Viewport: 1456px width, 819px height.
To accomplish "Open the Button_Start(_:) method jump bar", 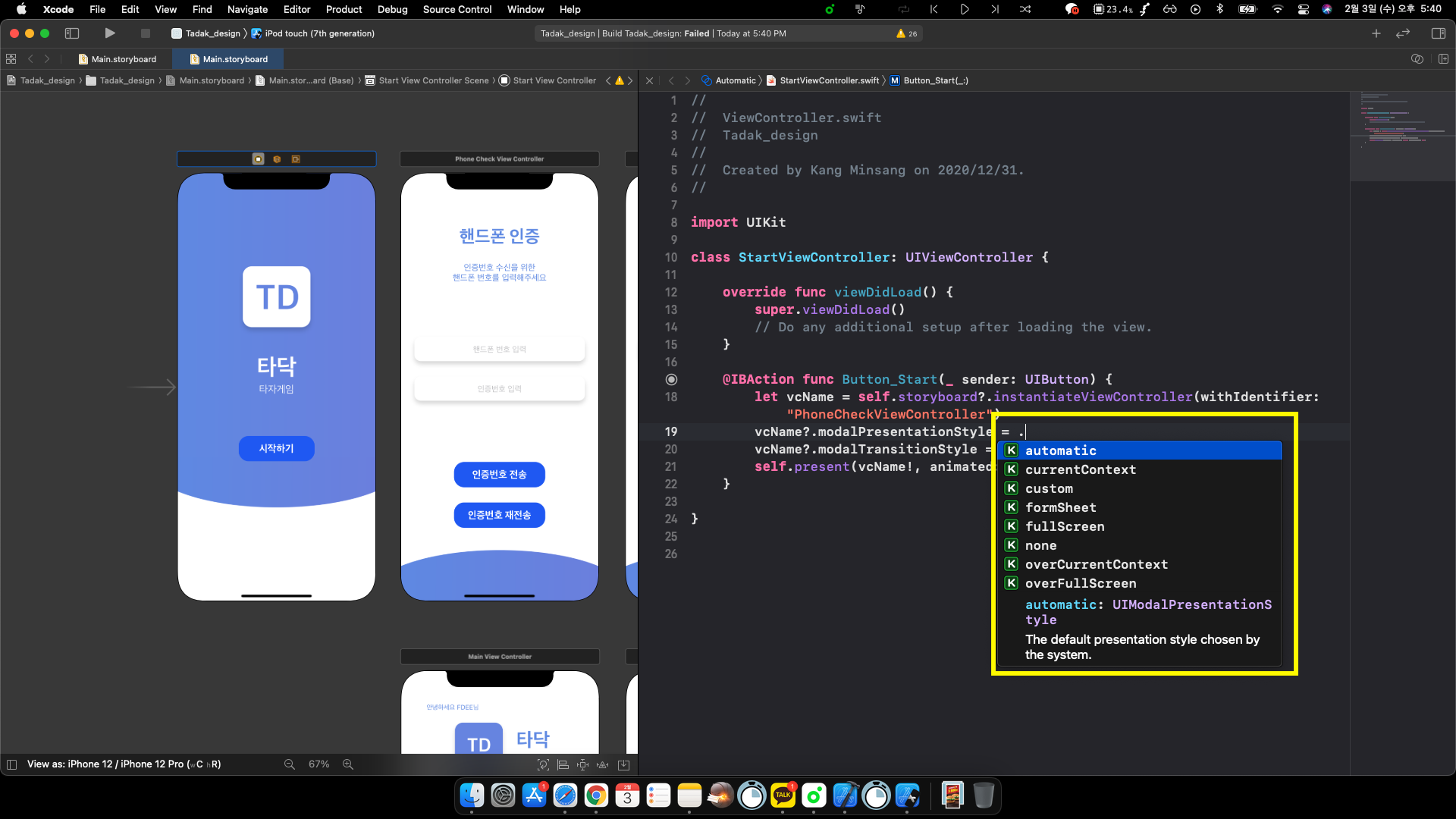I will tap(935, 80).
